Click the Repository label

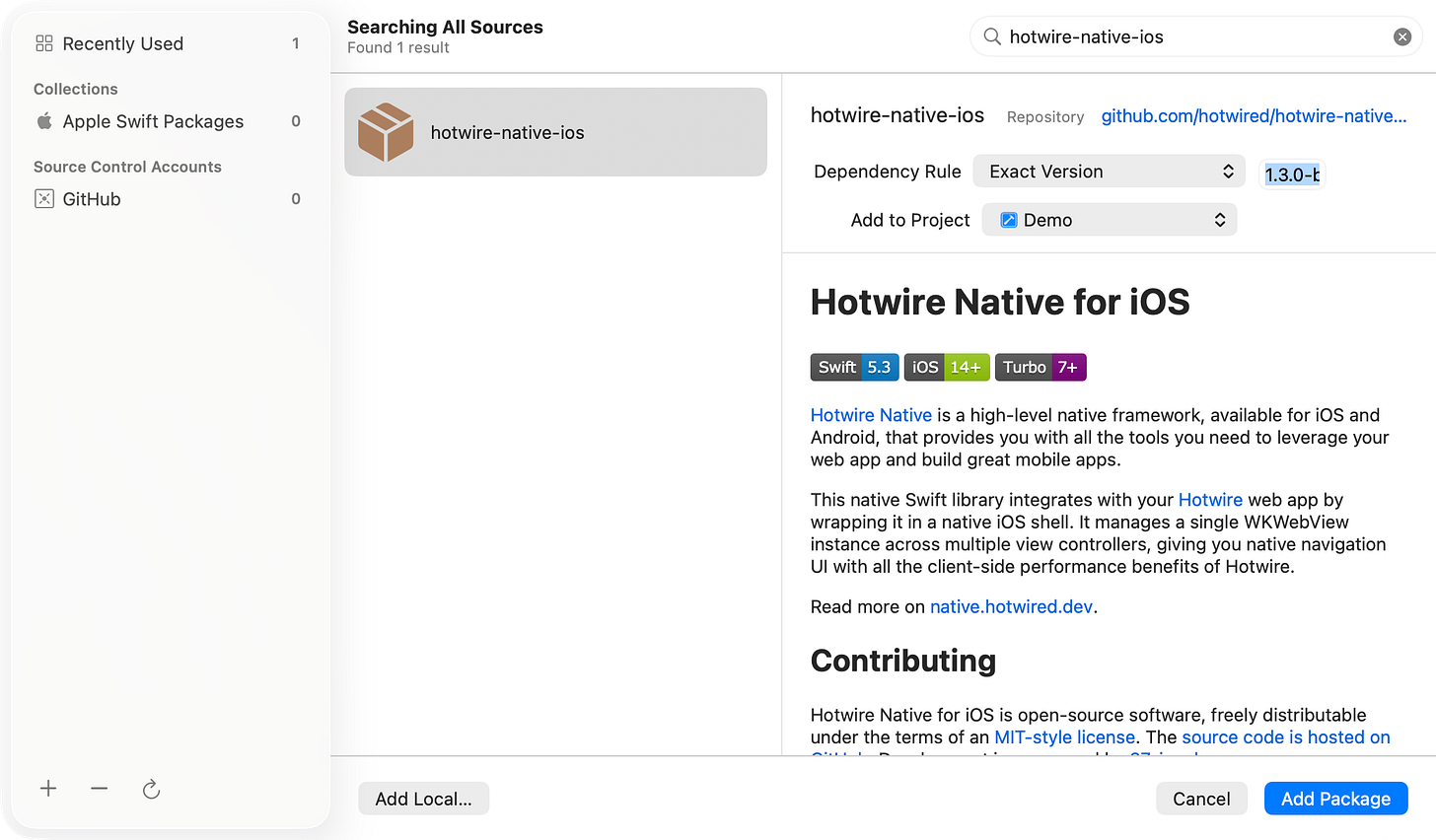[x=1045, y=117]
